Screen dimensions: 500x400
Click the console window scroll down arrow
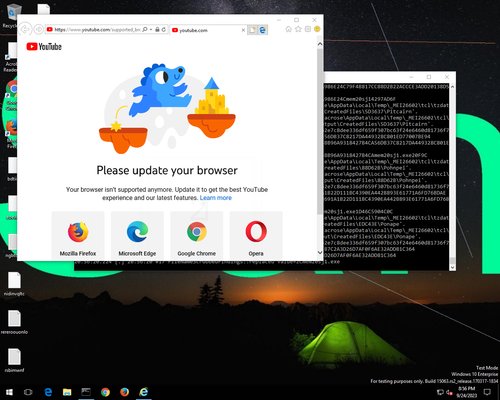pyautogui.click(x=452, y=267)
